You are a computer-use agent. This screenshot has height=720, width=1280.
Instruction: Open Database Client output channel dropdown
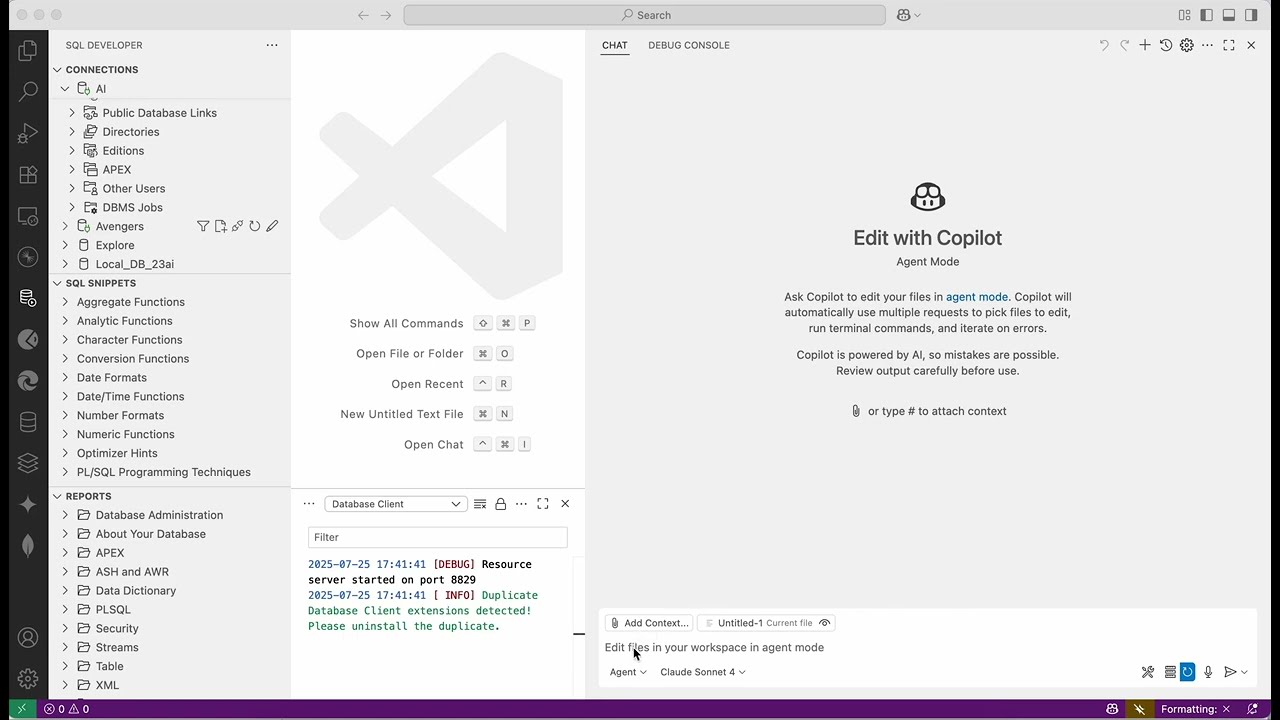coord(395,504)
